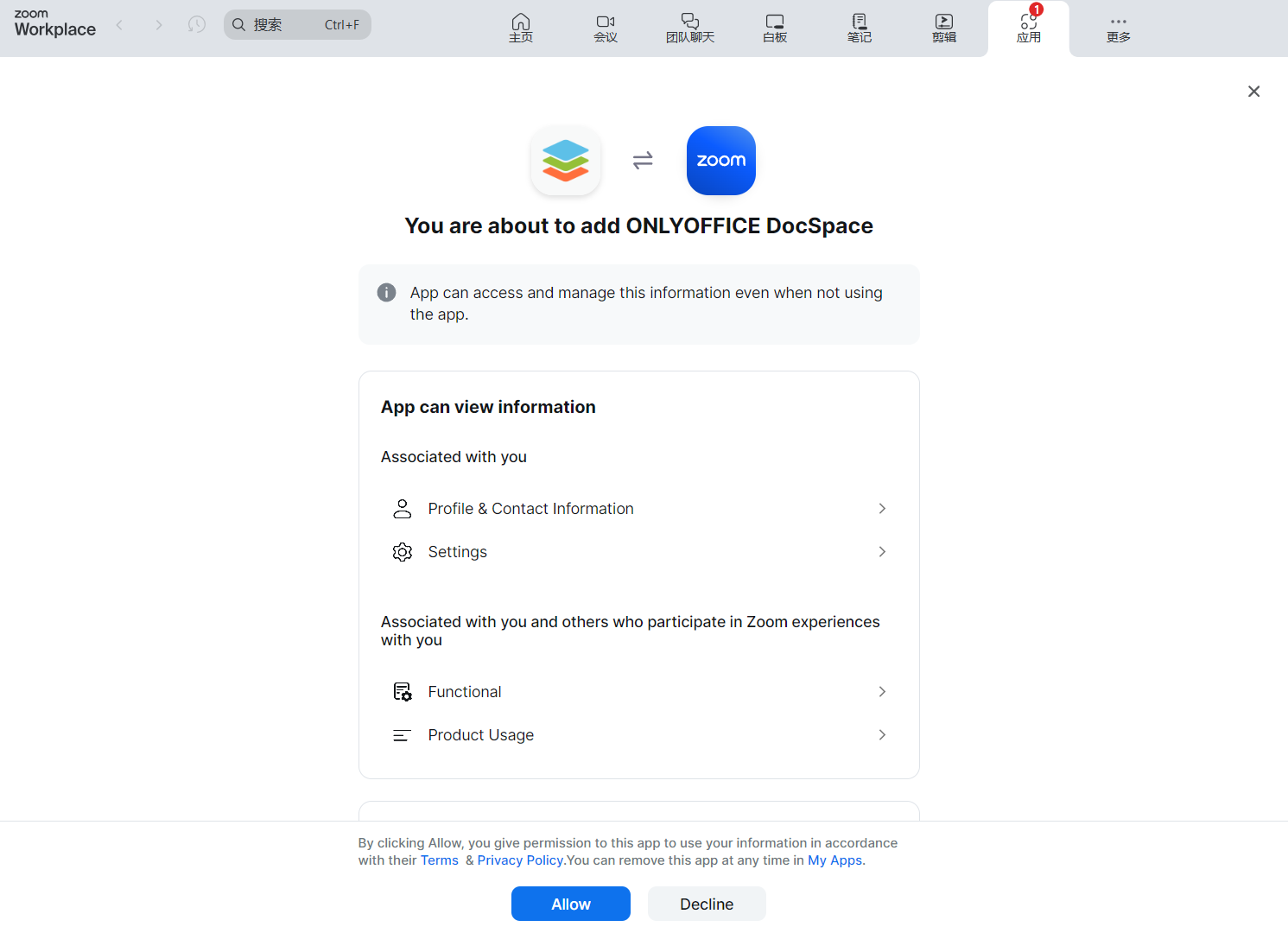This screenshot has height=933, width=1288.
Task: Open the 会议 Meetings icon
Action: click(x=606, y=28)
